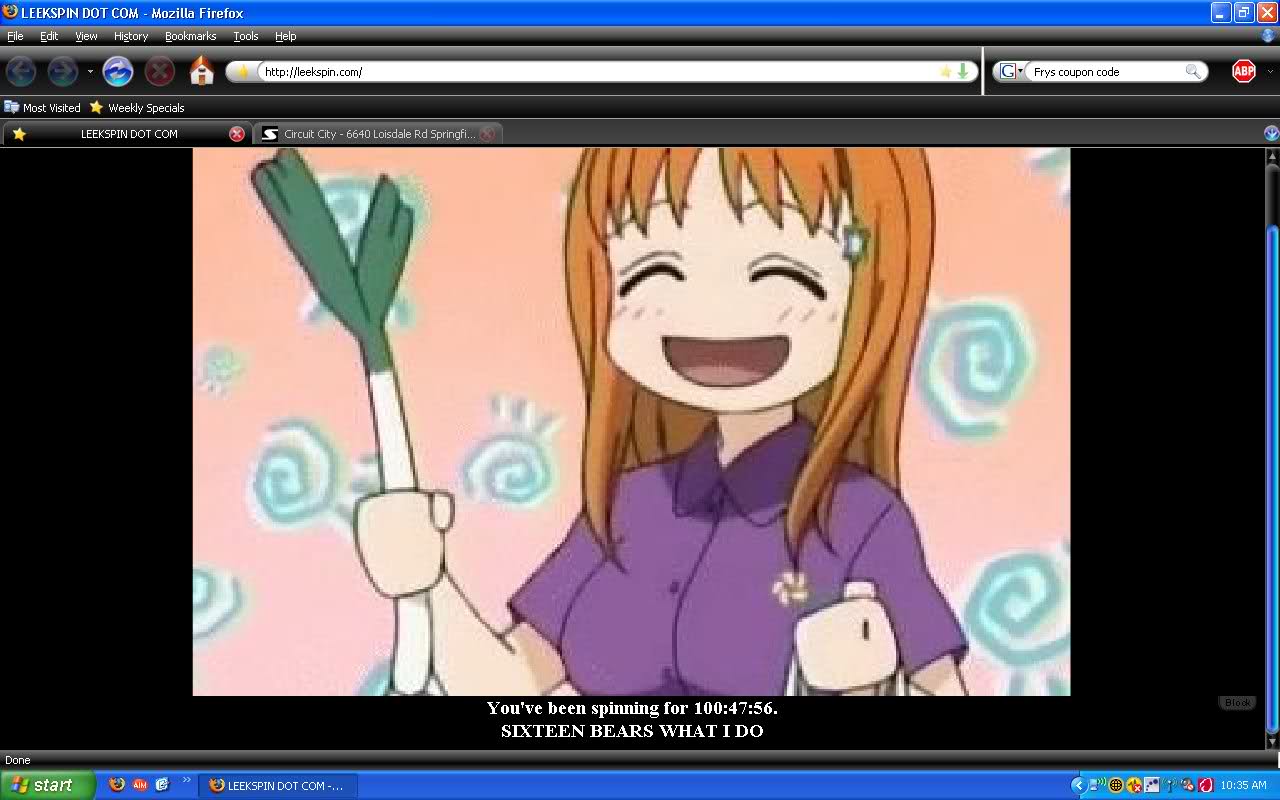1280x800 pixels.
Task: Open the View menu
Action: tap(86, 36)
